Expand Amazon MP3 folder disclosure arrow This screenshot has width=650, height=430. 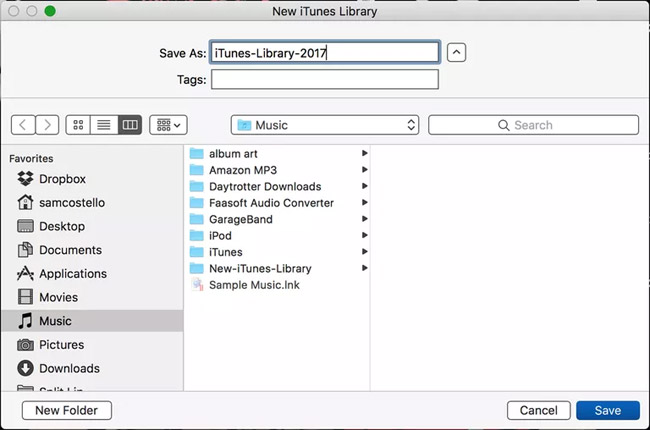(x=364, y=170)
